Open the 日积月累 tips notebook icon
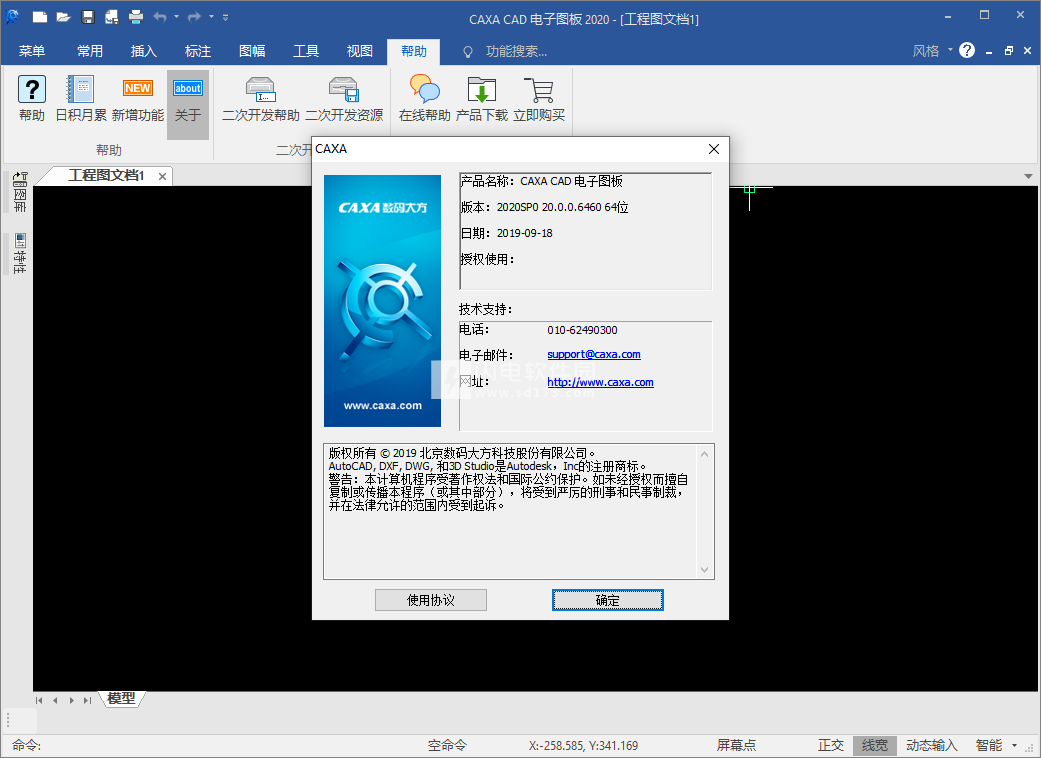 pos(80,98)
